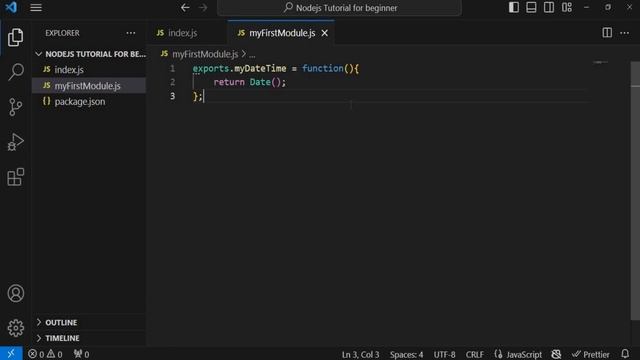Open the Search view

[16, 72]
